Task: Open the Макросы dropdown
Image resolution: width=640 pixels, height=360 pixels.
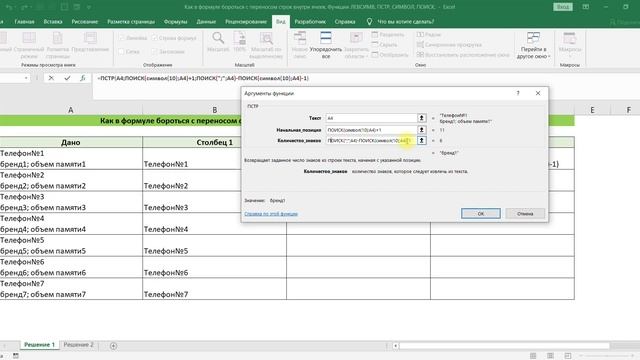Action: [x=569, y=45]
